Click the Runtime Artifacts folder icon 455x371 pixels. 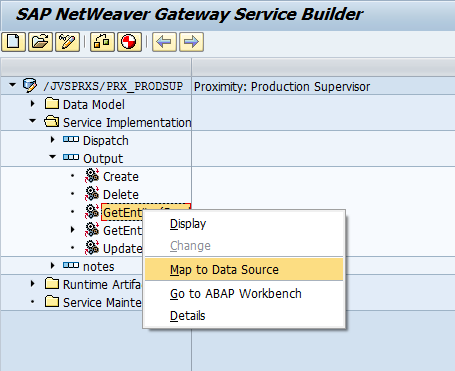pos(52,284)
